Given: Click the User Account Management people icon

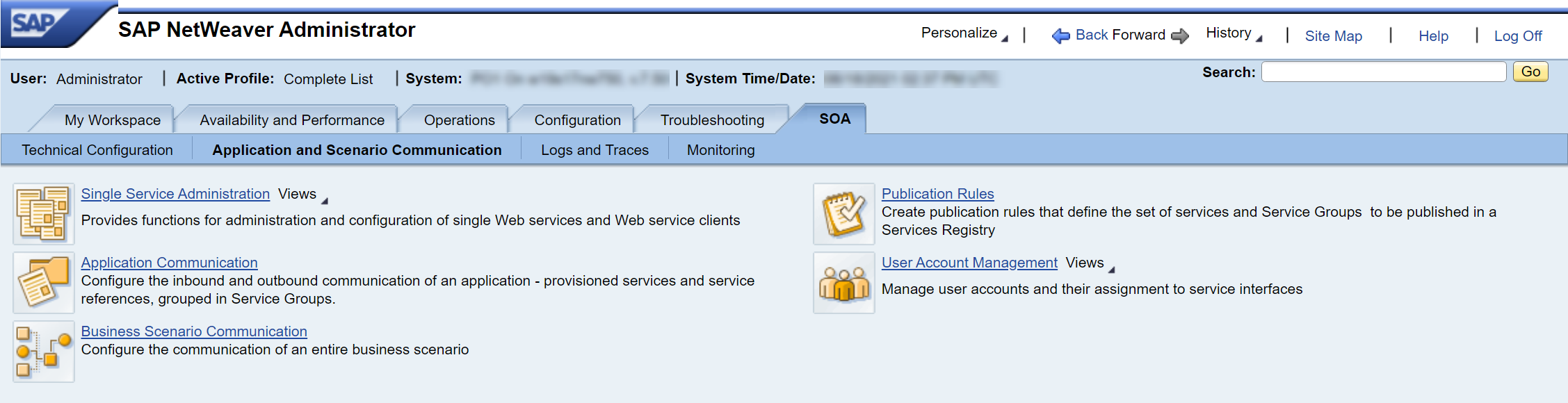Looking at the screenshot, I should pos(843,283).
